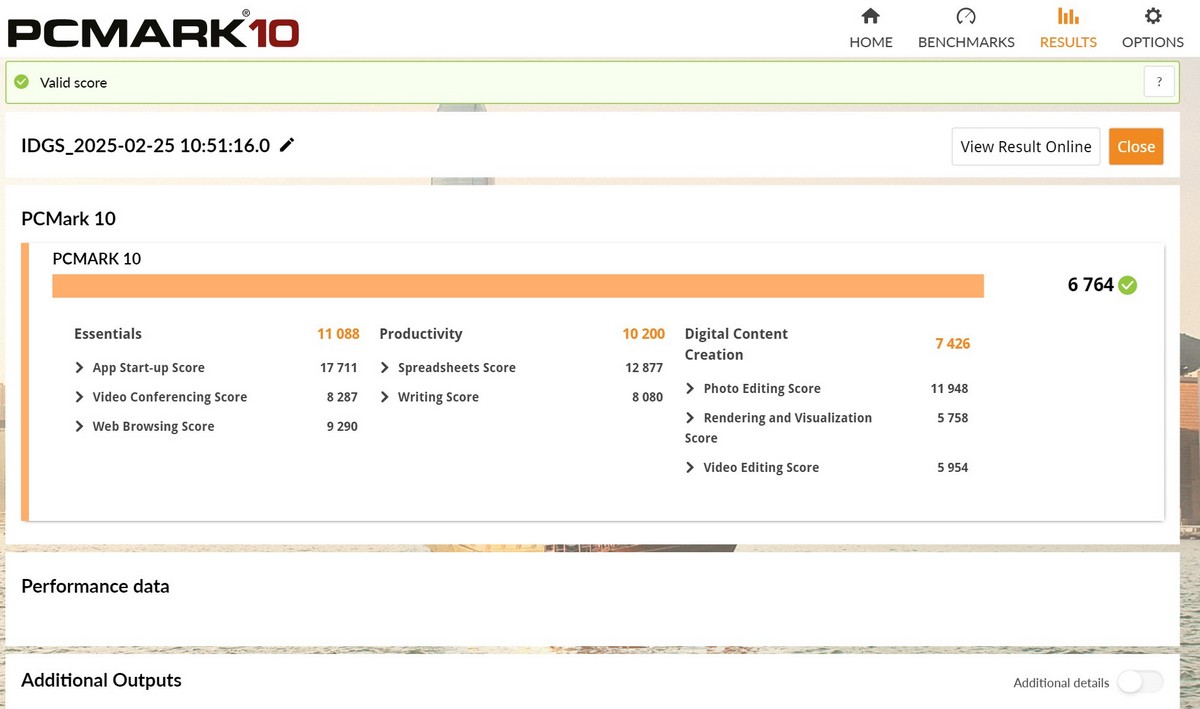Screen dimensions: 1200x709
Task: Click the Video Editing value 5 954
Action: 952,468
